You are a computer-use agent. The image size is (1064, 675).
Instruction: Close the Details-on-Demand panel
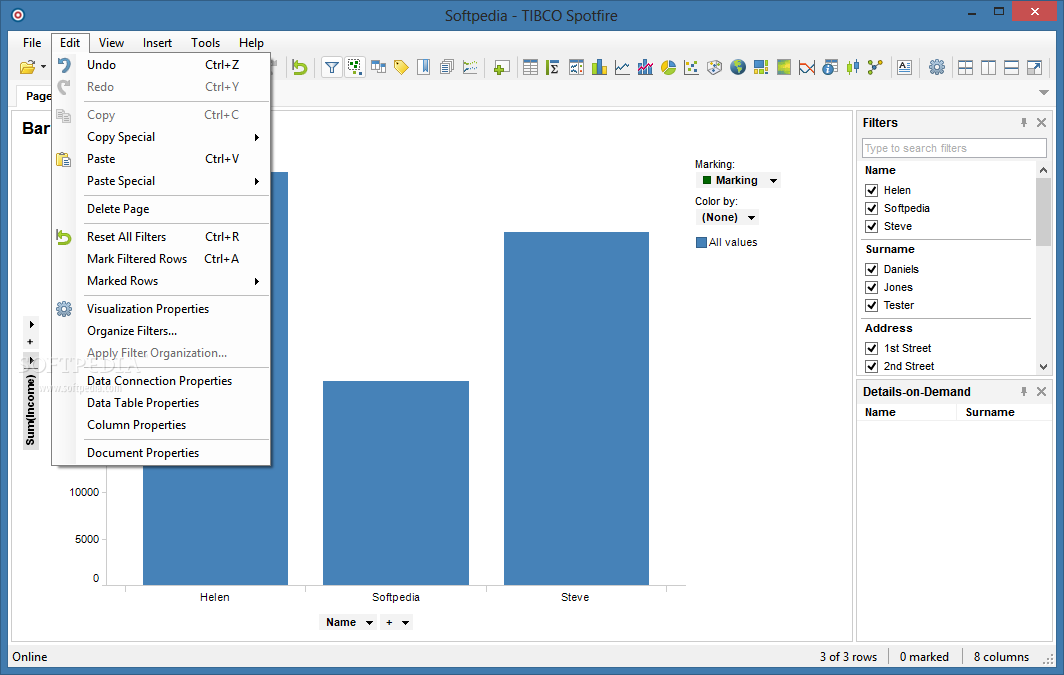pos(1042,391)
